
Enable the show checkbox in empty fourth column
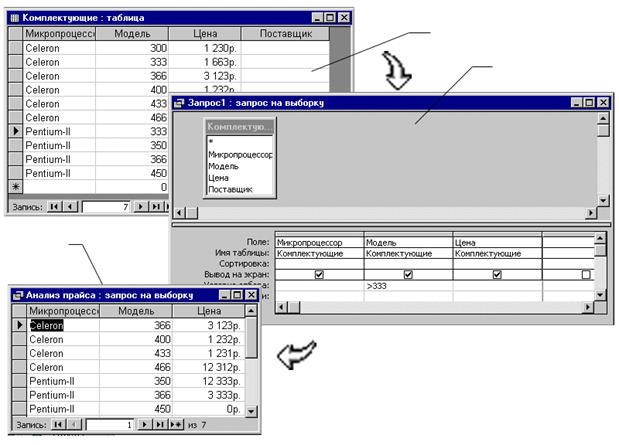pos(586,273)
